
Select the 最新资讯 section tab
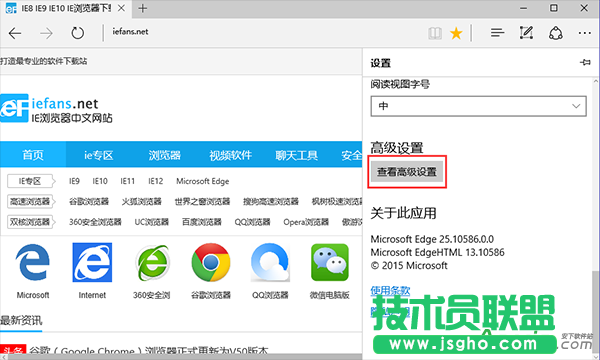click(x=21, y=320)
